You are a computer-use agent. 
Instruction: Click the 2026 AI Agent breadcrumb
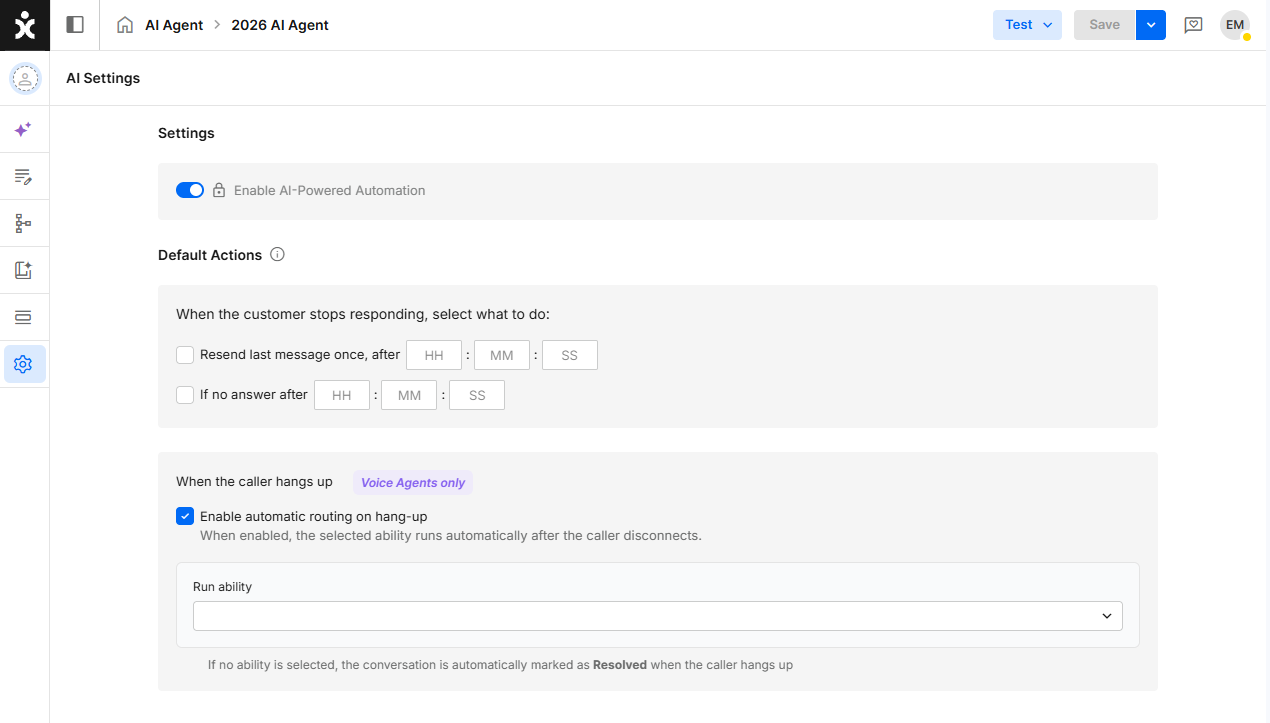(280, 25)
